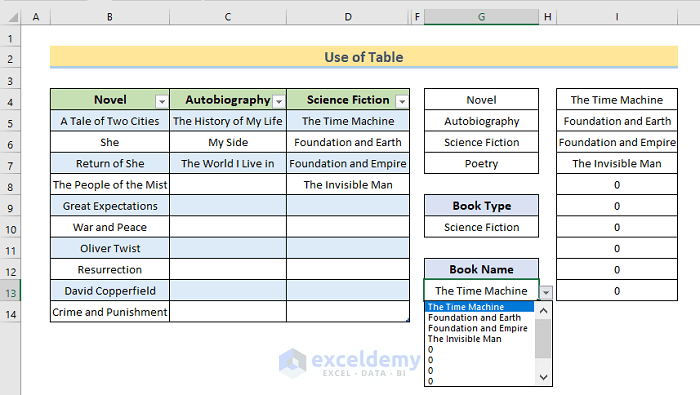Select 'Science Fiction' cell under Book Type
Screen dimensions: 700x395
pos(481,227)
